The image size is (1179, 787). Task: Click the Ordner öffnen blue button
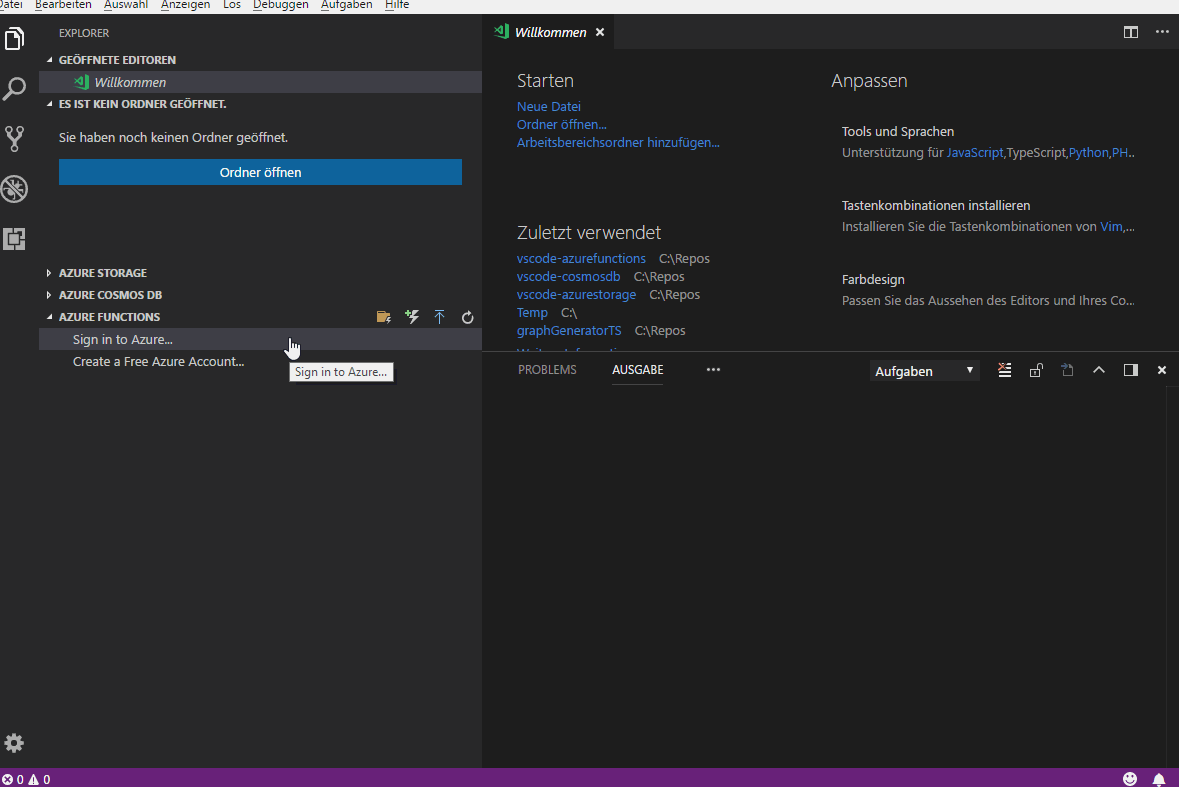click(x=260, y=172)
